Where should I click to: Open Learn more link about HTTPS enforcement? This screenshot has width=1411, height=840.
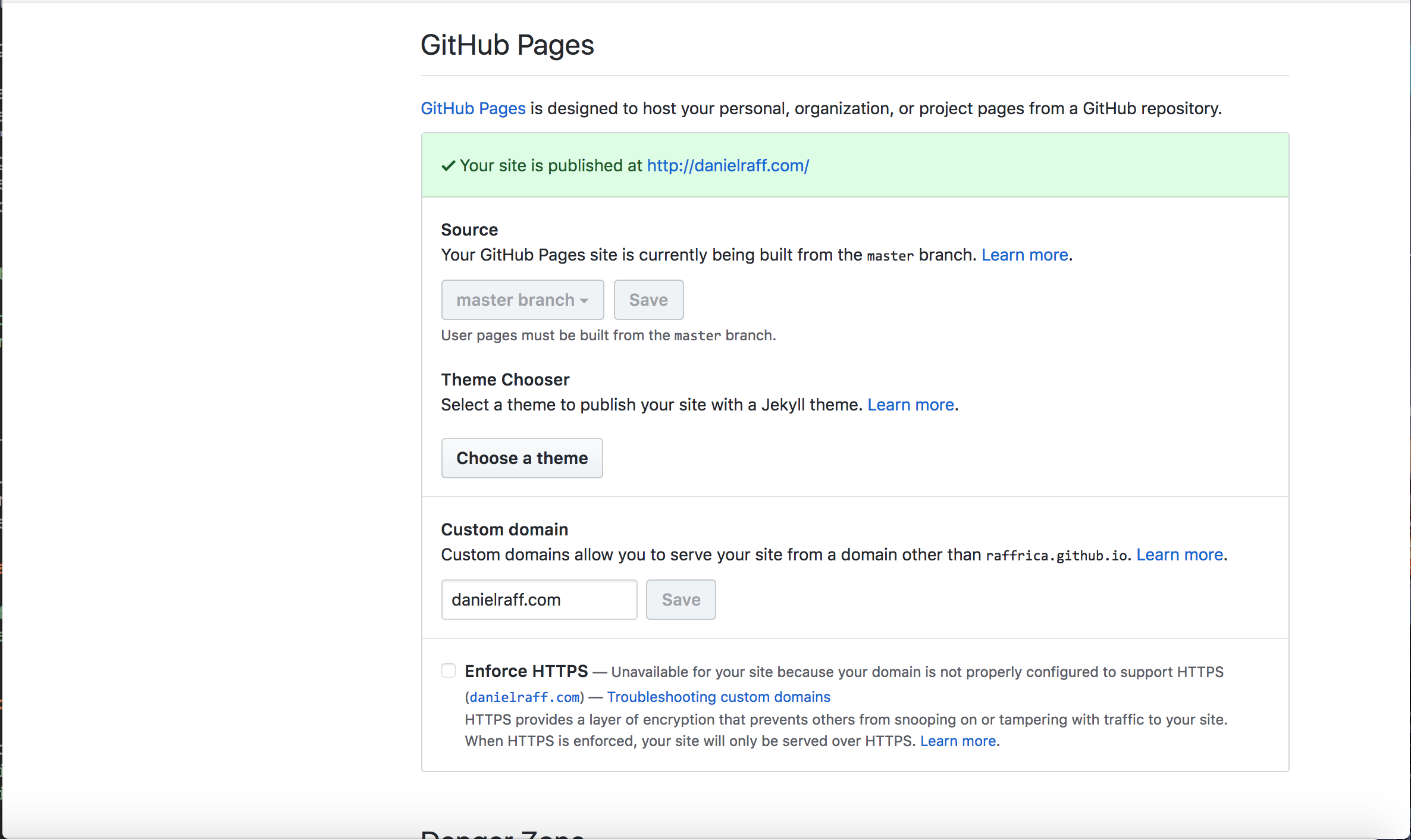pos(958,741)
